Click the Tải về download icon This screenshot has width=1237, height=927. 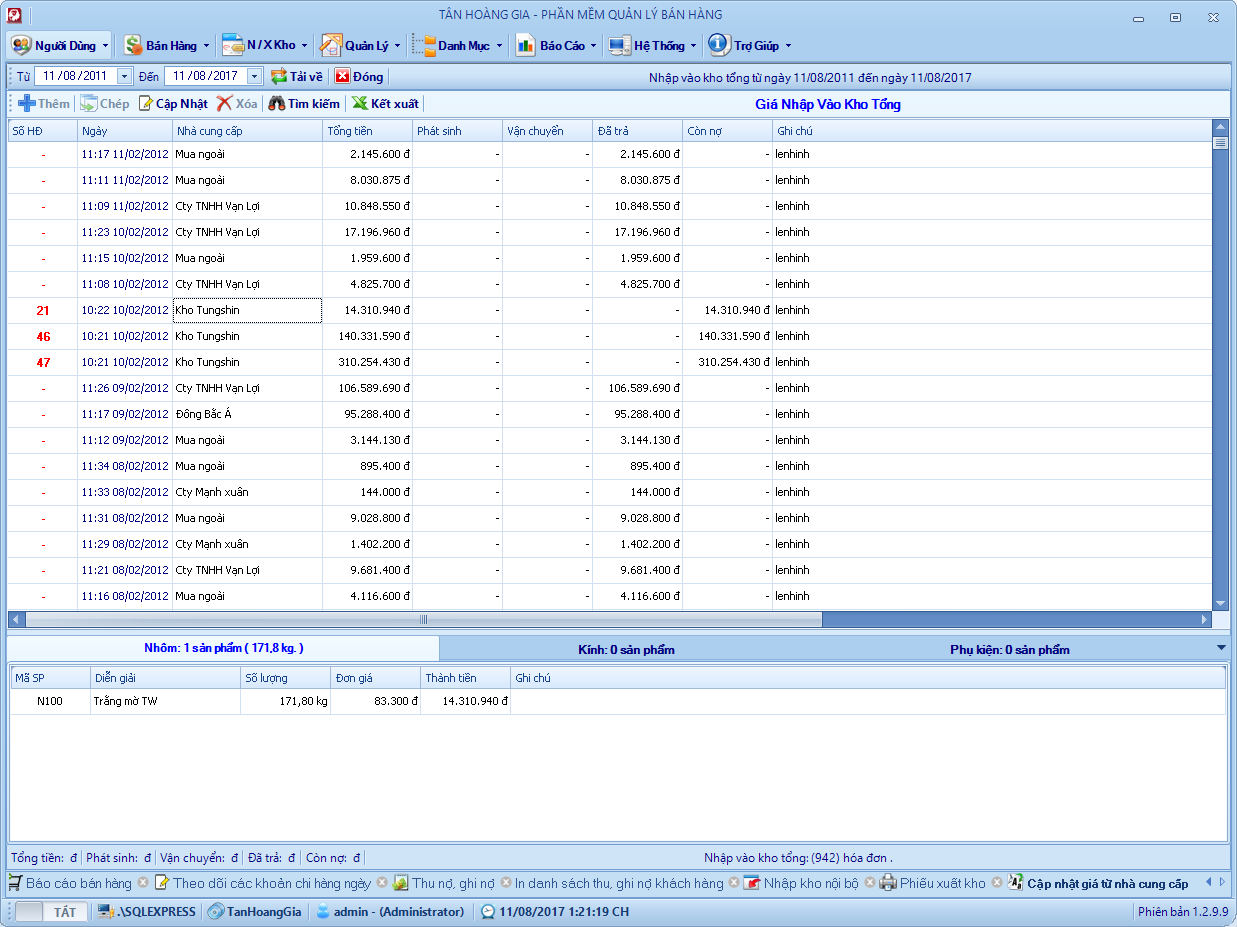coord(279,77)
